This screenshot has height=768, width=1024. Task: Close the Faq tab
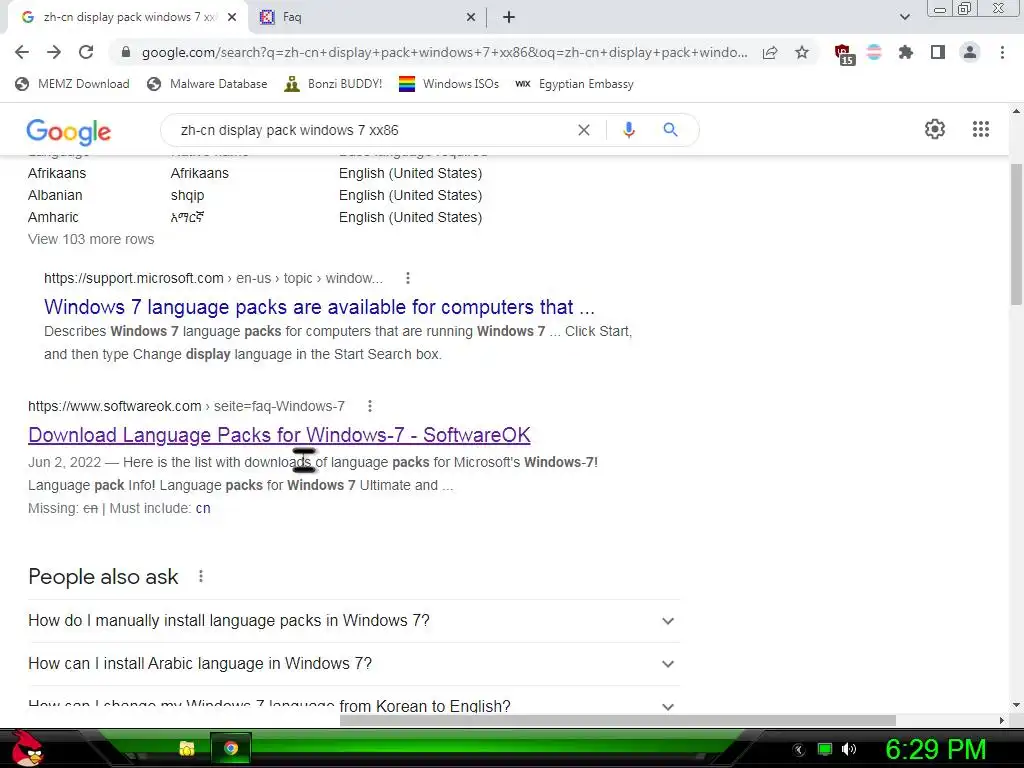click(470, 17)
